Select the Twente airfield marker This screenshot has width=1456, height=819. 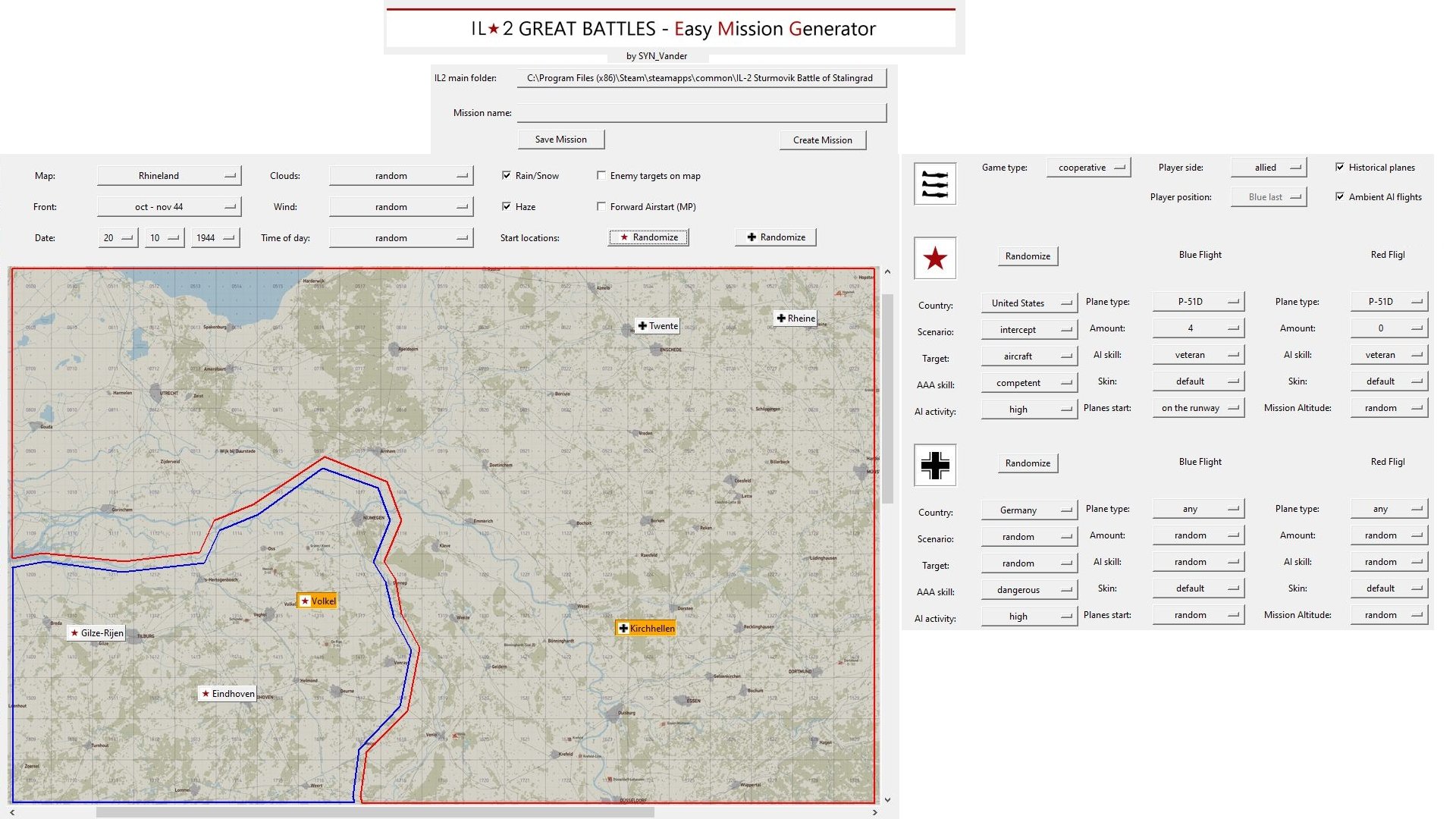click(x=657, y=326)
